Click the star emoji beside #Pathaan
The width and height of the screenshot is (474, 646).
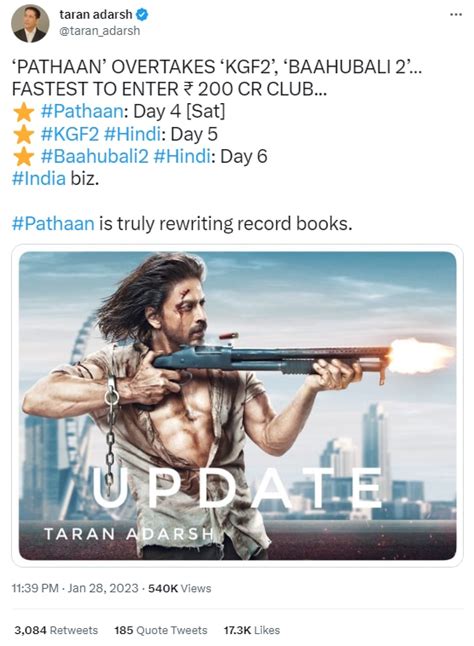coord(23,112)
